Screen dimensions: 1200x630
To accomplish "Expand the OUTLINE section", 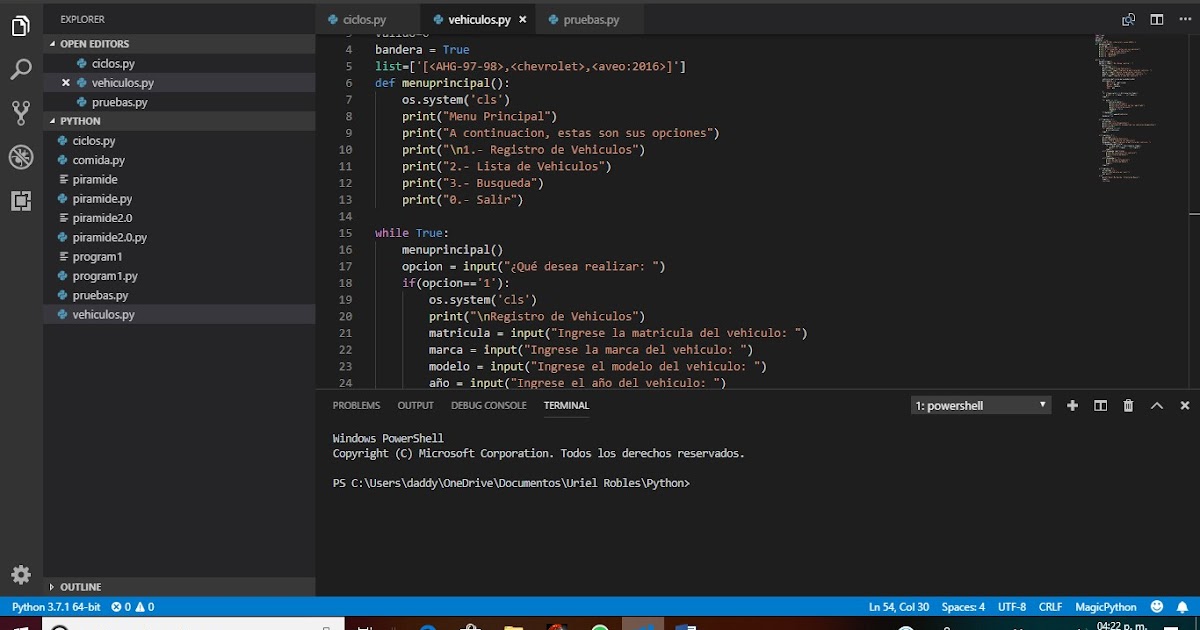I will coord(80,587).
